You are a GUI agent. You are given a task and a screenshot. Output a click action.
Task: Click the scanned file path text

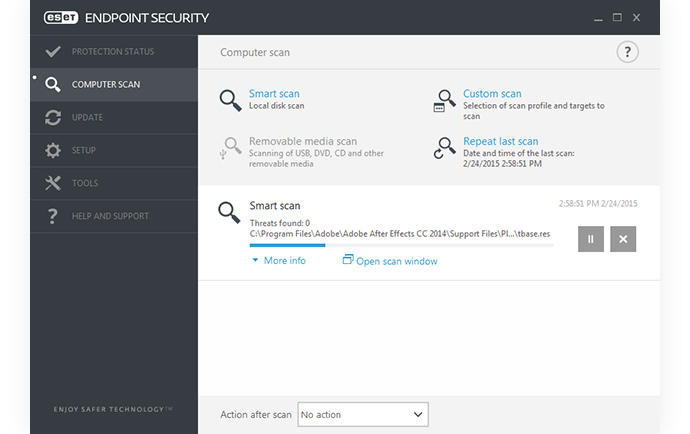tap(400, 234)
